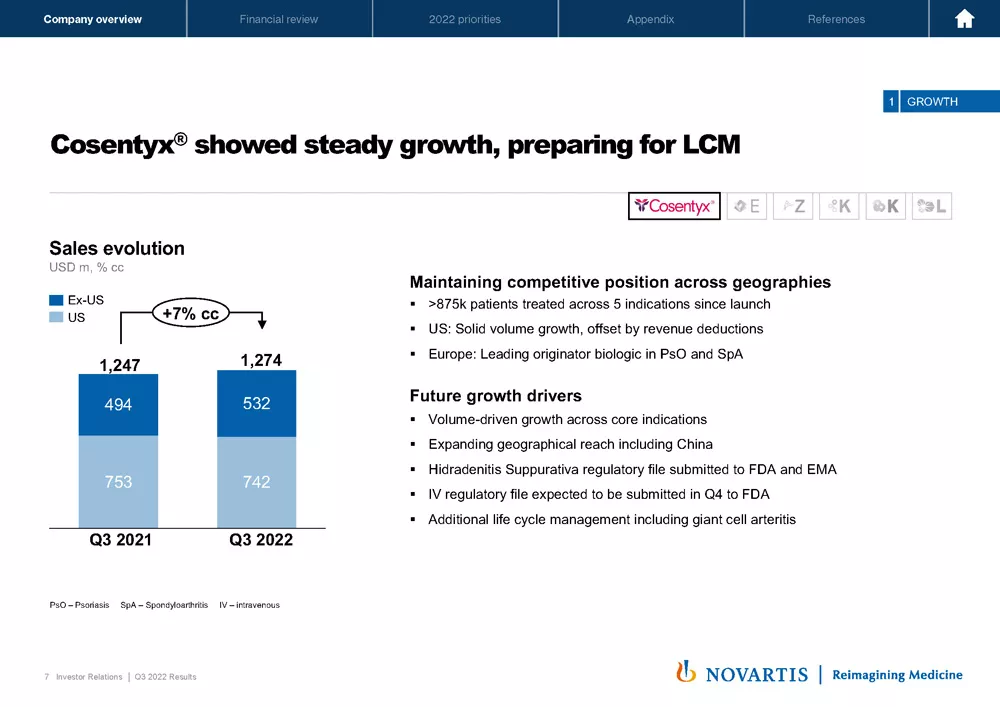
Task: Open the K product icon beside the L icon
Action: [x=886, y=206]
